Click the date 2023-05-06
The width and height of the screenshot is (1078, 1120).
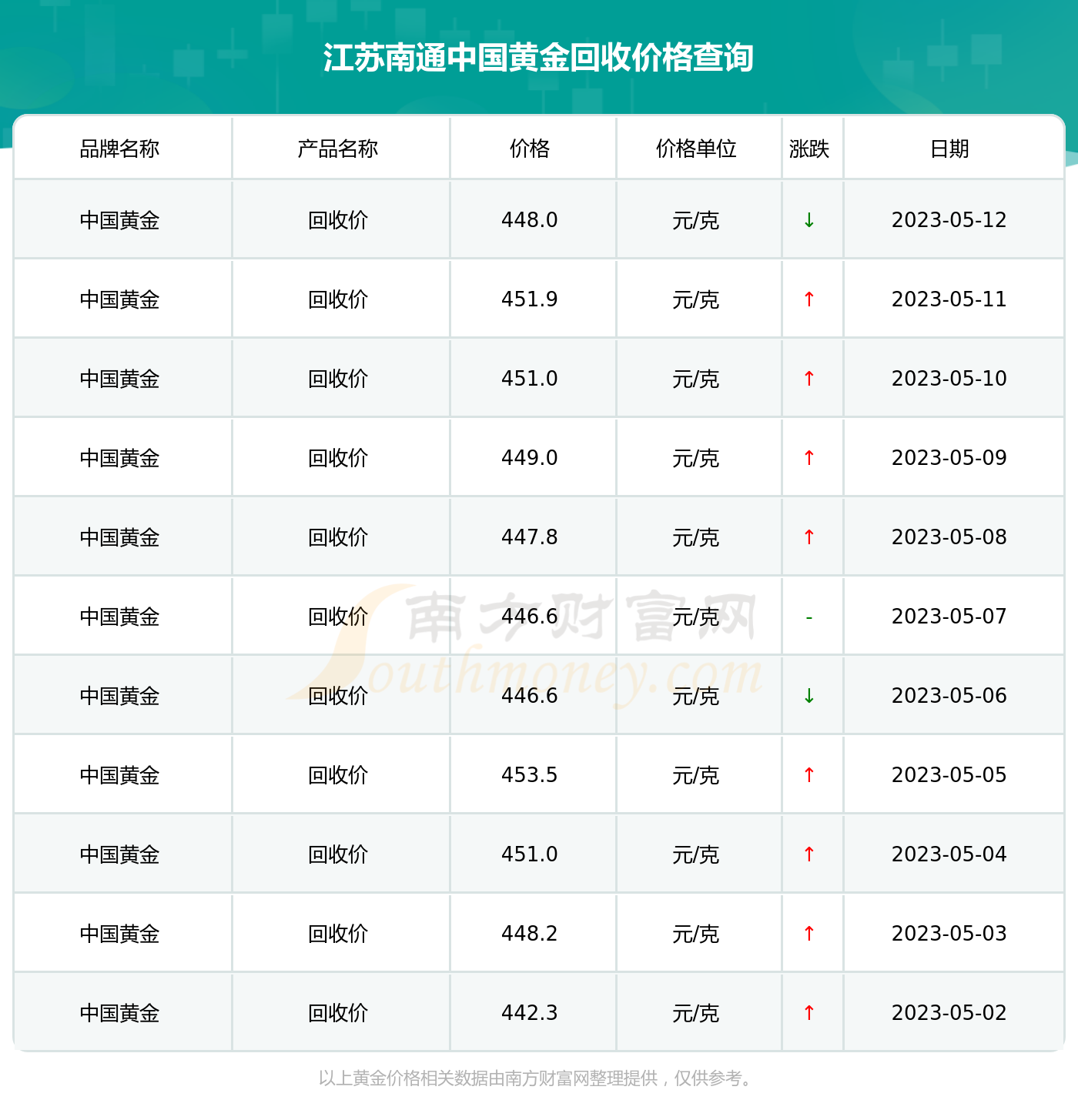tap(949, 696)
